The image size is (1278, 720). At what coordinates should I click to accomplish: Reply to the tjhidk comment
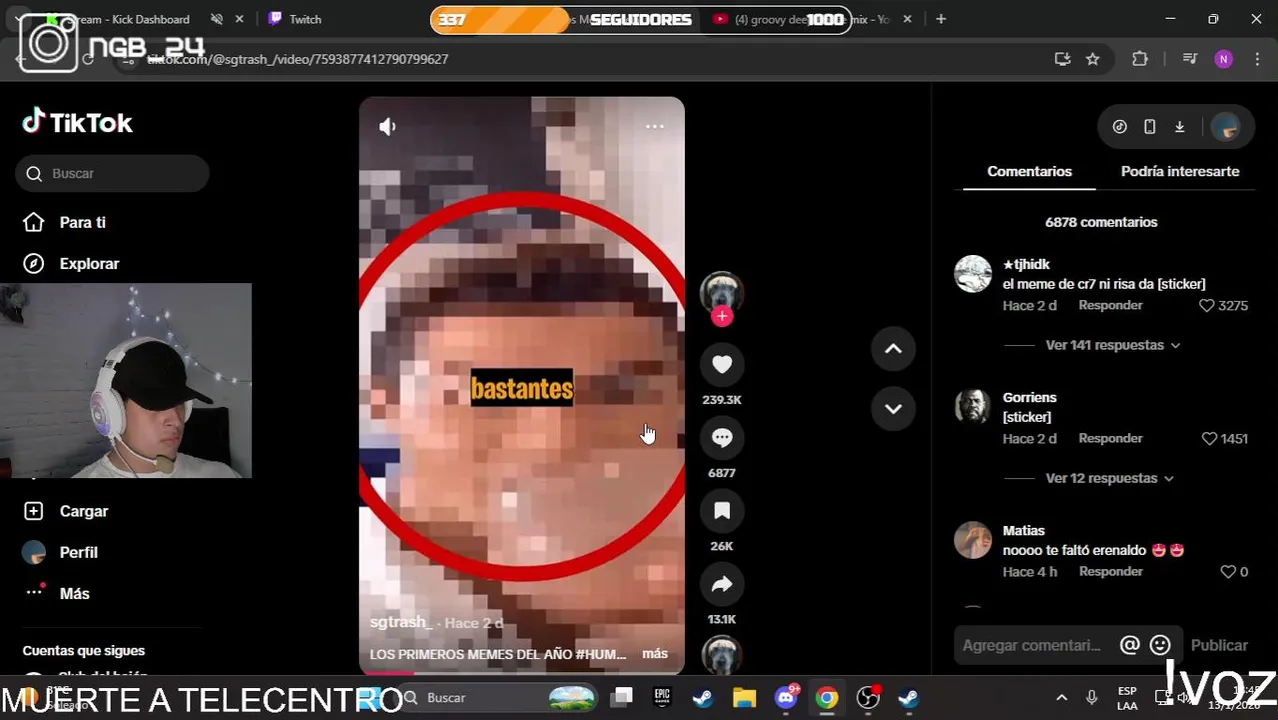click(x=1110, y=305)
